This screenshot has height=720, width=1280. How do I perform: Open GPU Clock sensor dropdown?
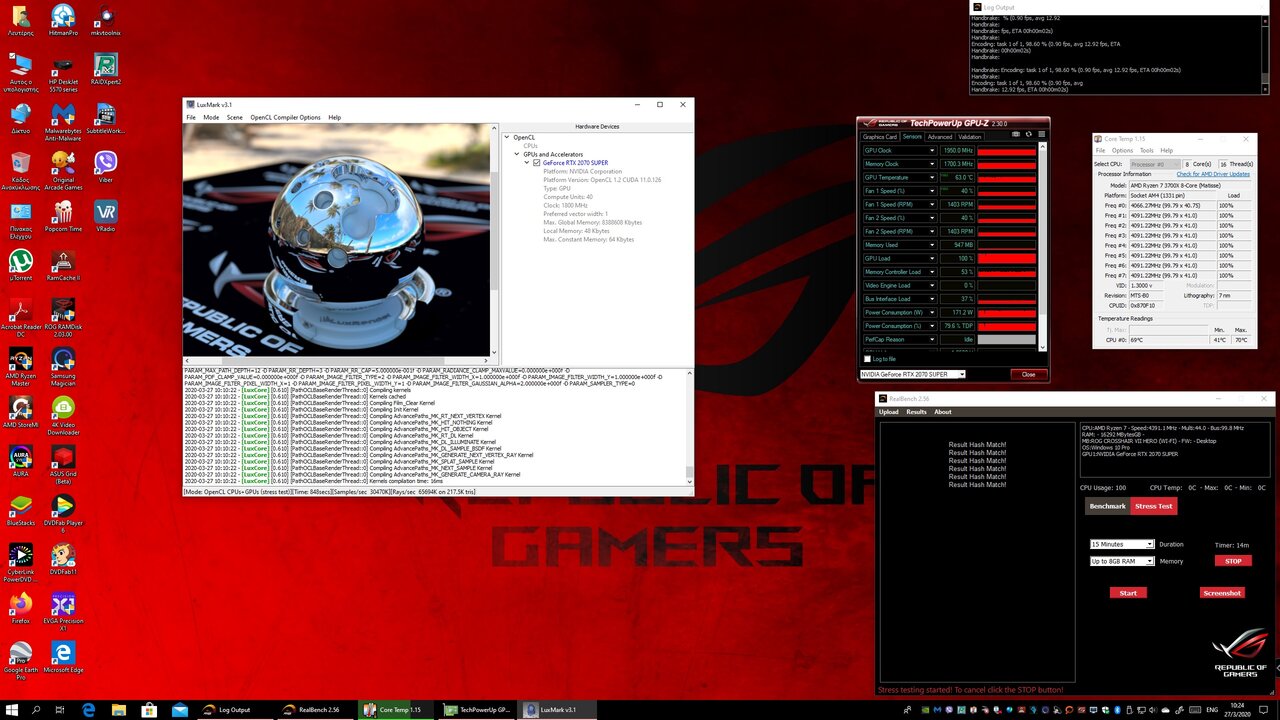(x=932, y=150)
